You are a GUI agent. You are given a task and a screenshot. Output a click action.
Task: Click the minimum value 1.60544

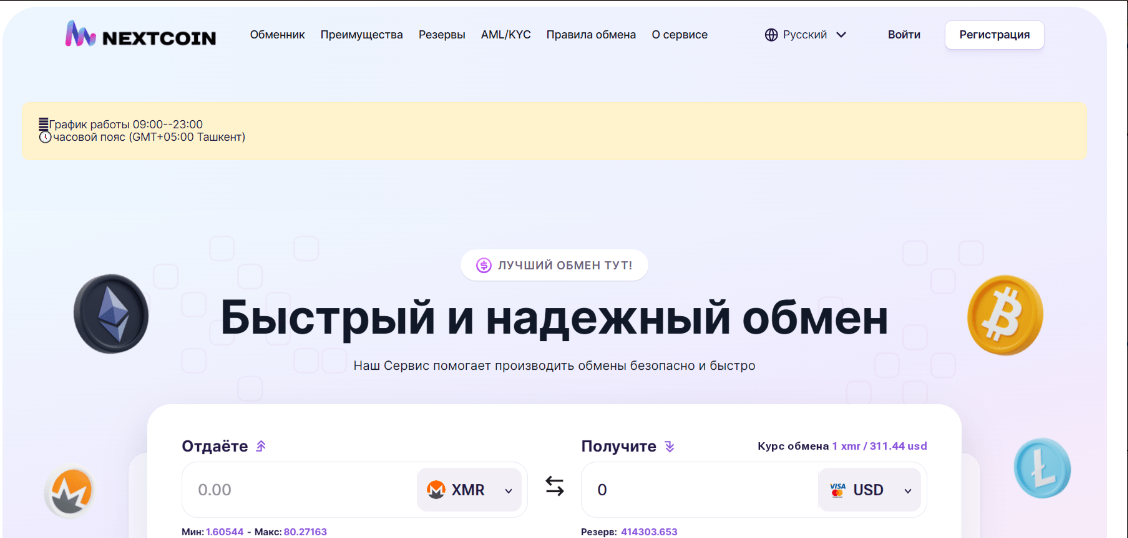(x=225, y=532)
